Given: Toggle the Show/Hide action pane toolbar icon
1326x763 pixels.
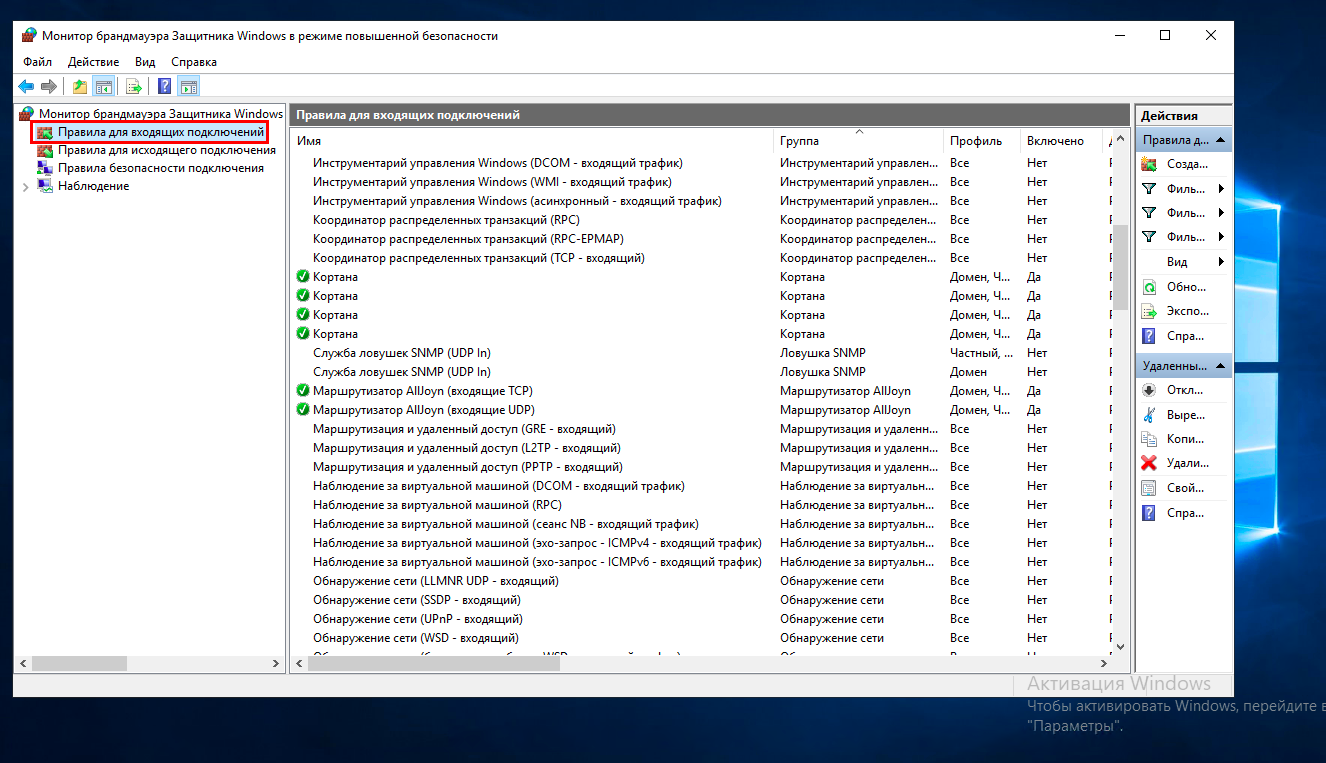Looking at the screenshot, I should click(189, 87).
